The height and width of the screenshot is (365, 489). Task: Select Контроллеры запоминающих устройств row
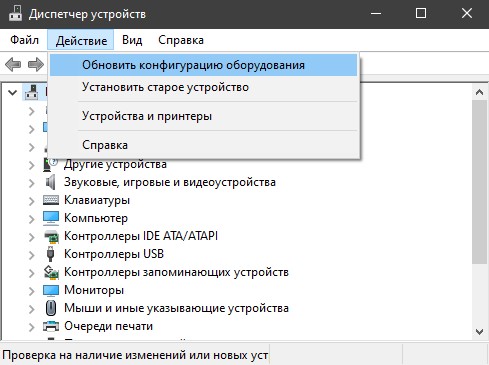[x=176, y=272]
